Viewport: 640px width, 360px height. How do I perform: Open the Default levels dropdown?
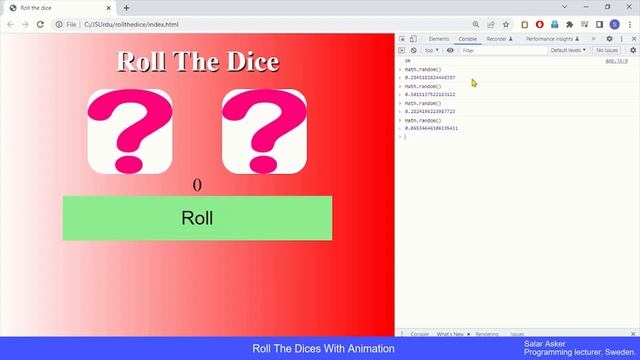pyautogui.click(x=568, y=50)
